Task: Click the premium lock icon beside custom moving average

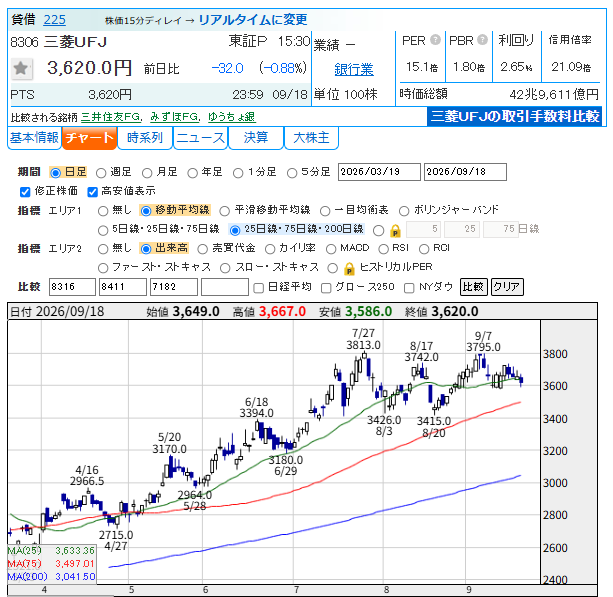Action: click(396, 231)
